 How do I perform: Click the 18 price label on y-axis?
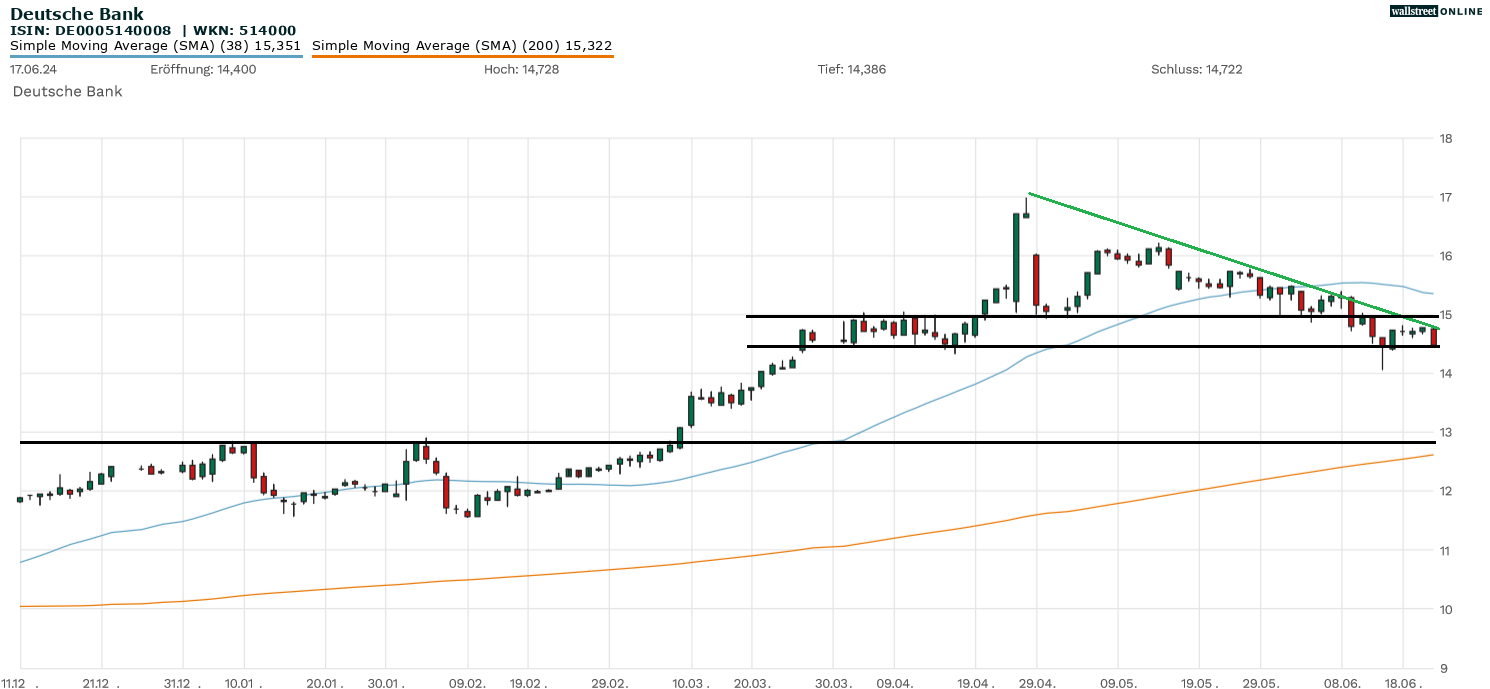pos(1445,138)
